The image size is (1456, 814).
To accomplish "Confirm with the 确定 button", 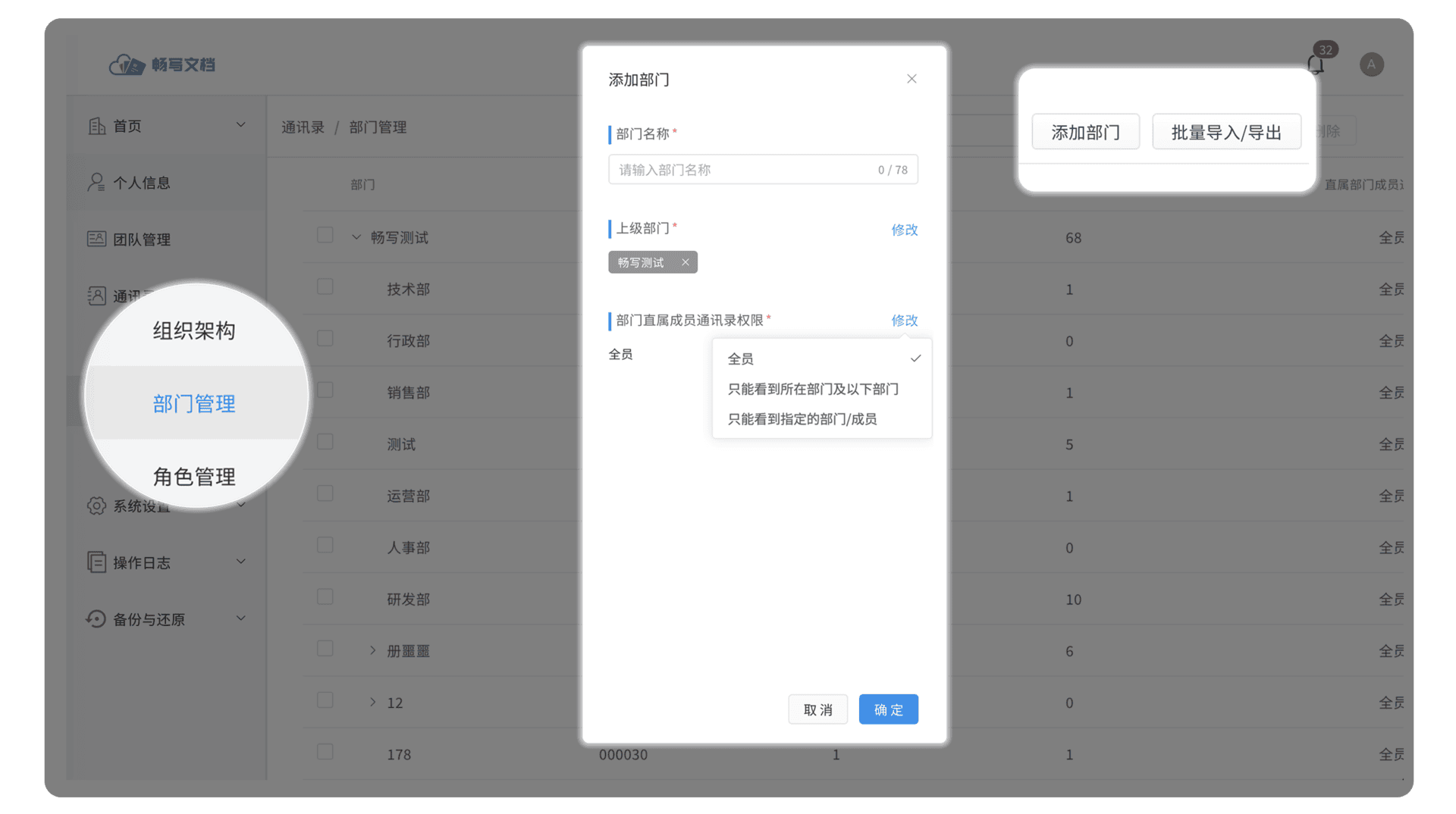I will 888,709.
